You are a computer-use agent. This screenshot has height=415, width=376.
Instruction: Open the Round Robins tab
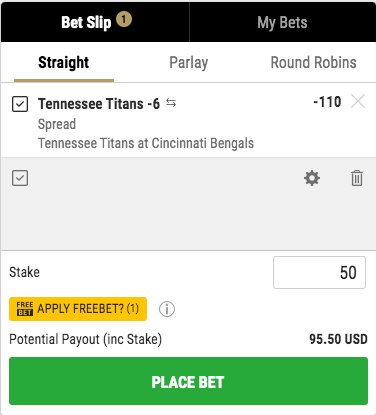313,63
